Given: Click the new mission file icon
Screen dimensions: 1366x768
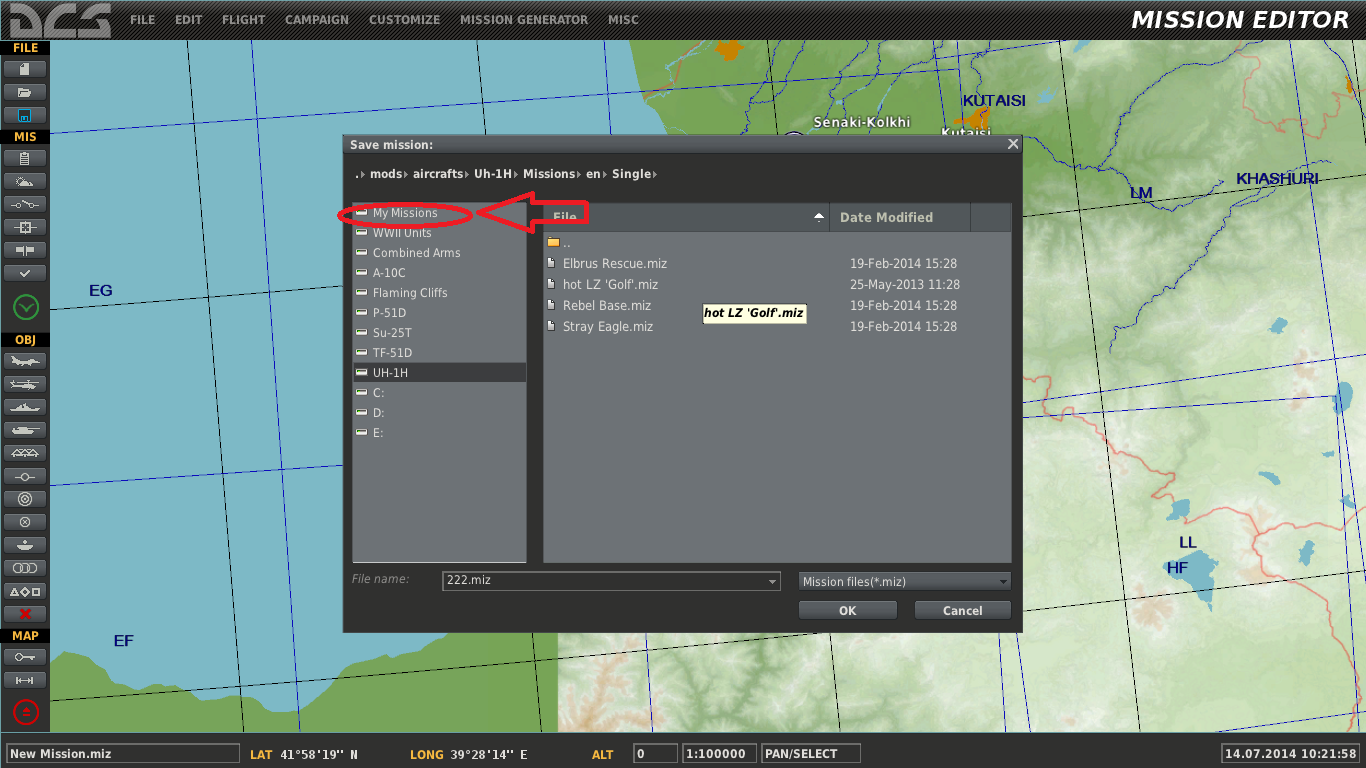Looking at the screenshot, I should (25, 69).
